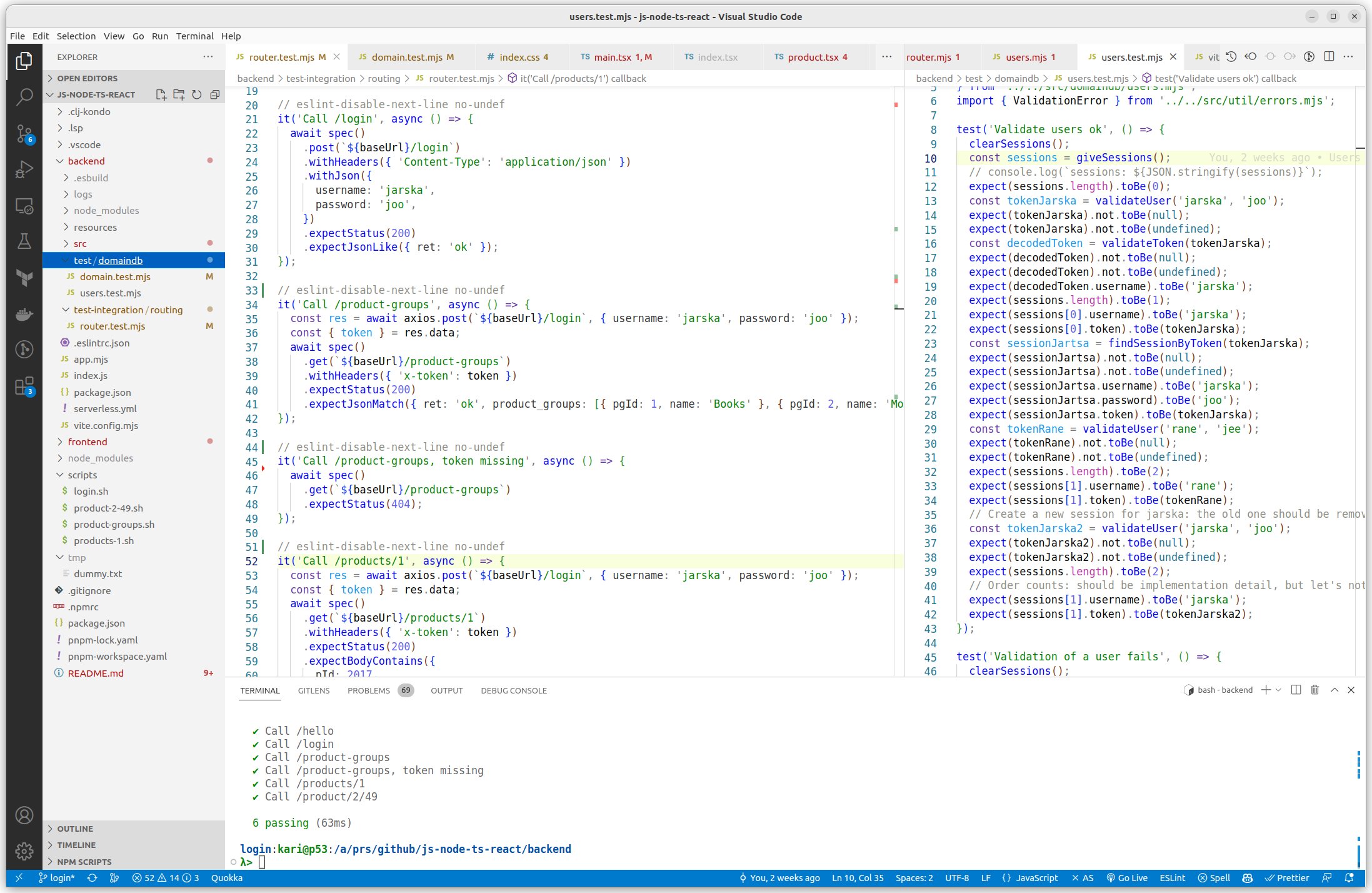The height and width of the screenshot is (893, 1372).
Task: Open the Explorer view in activity bar
Action: point(24,61)
